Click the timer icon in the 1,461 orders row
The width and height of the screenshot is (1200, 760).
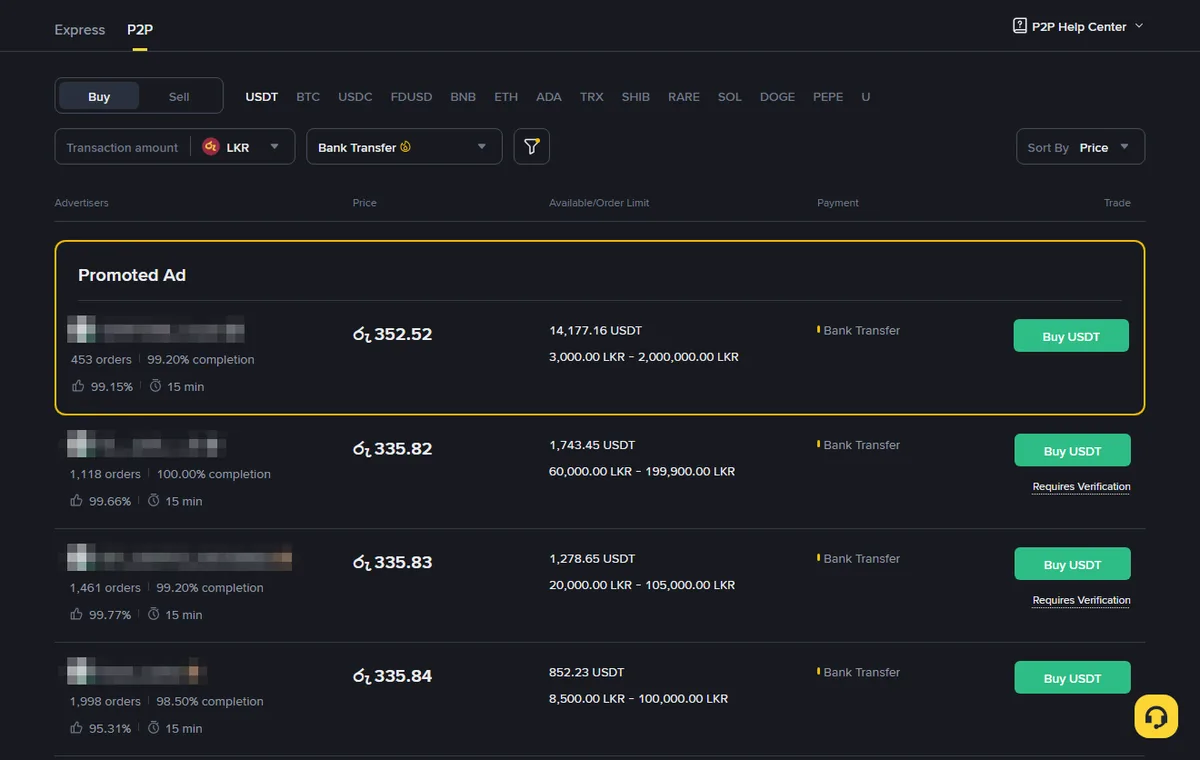(154, 615)
